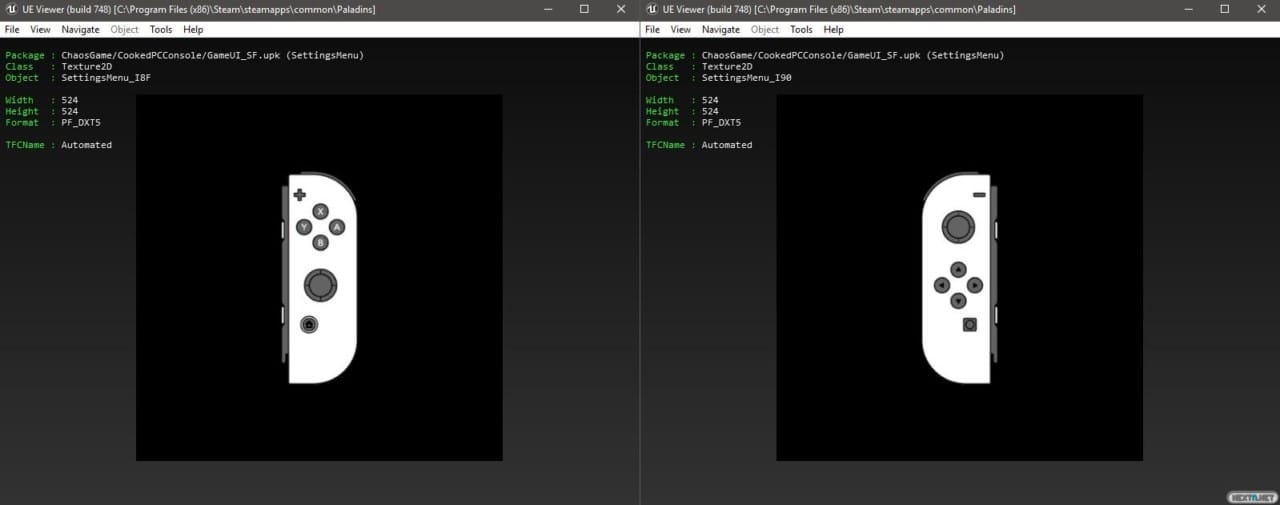Click the left arrow D-pad button
Screen dimensions: 1280x505
pyautogui.click(x=941, y=285)
